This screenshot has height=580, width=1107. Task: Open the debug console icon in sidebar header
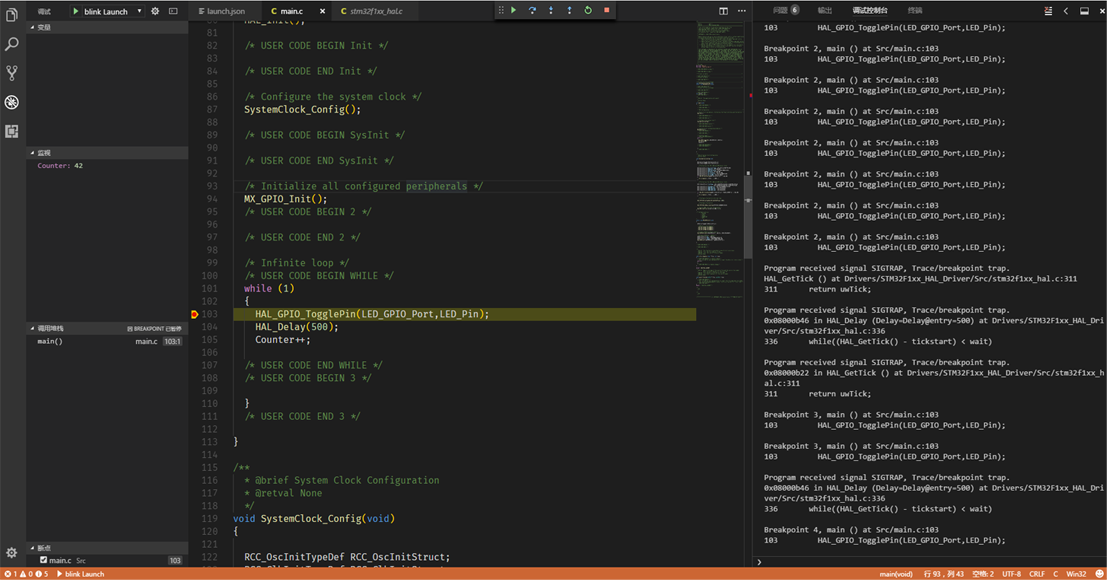(x=174, y=11)
